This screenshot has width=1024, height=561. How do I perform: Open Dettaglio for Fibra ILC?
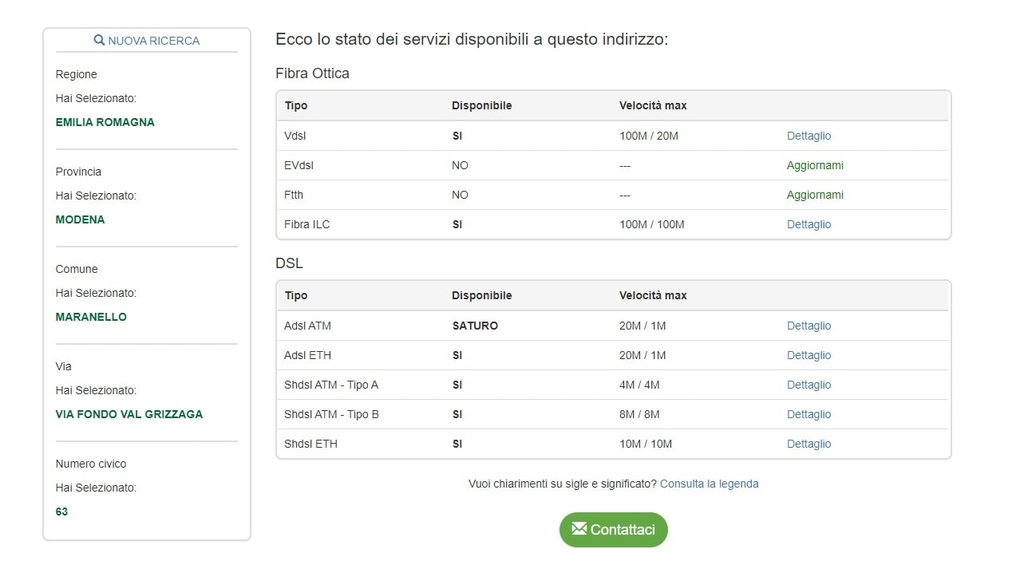(808, 224)
